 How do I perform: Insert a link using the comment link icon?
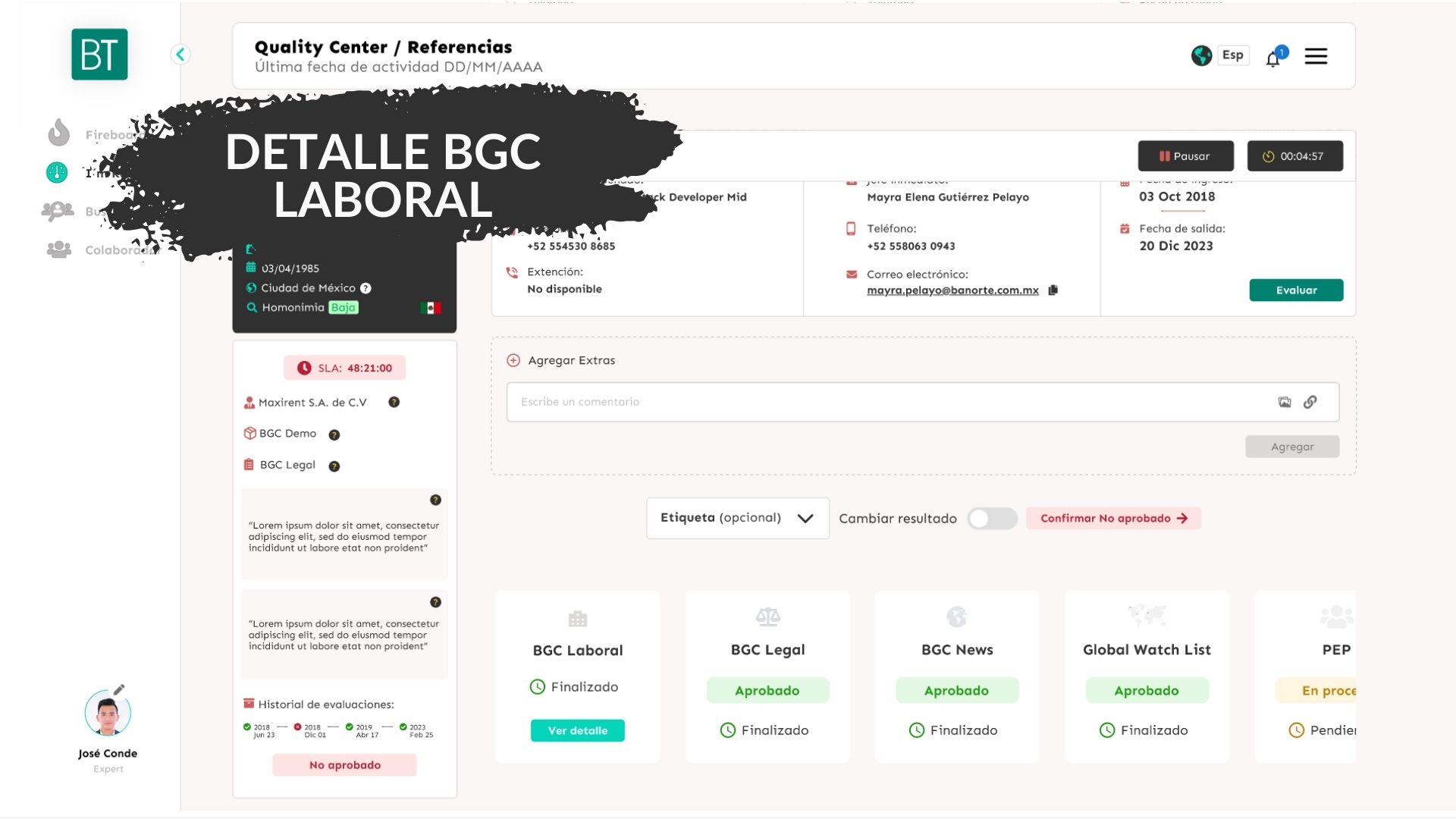pos(1310,402)
